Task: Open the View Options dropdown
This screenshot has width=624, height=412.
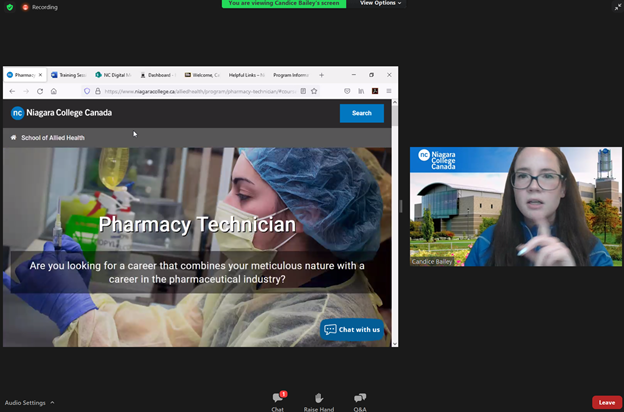Action: [380, 3]
